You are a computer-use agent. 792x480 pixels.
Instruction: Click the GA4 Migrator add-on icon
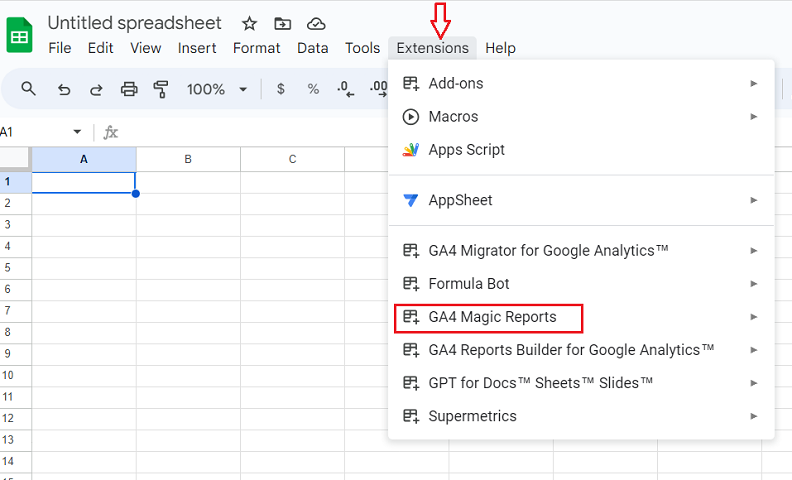pyautogui.click(x=411, y=251)
